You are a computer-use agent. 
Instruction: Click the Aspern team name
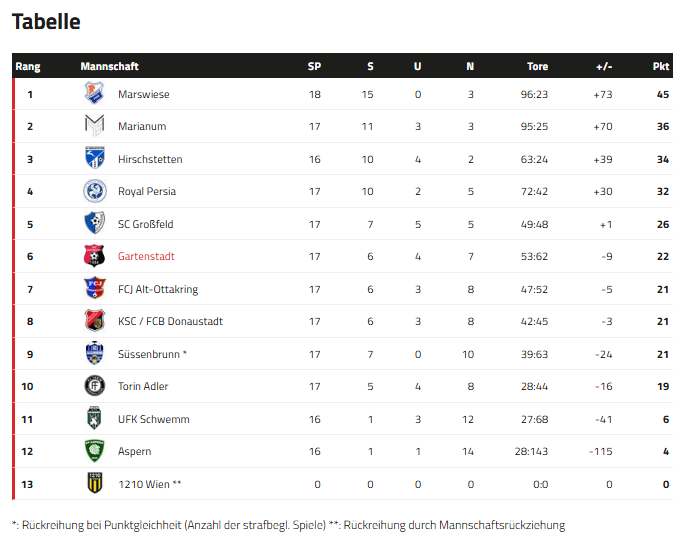pos(134,452)
